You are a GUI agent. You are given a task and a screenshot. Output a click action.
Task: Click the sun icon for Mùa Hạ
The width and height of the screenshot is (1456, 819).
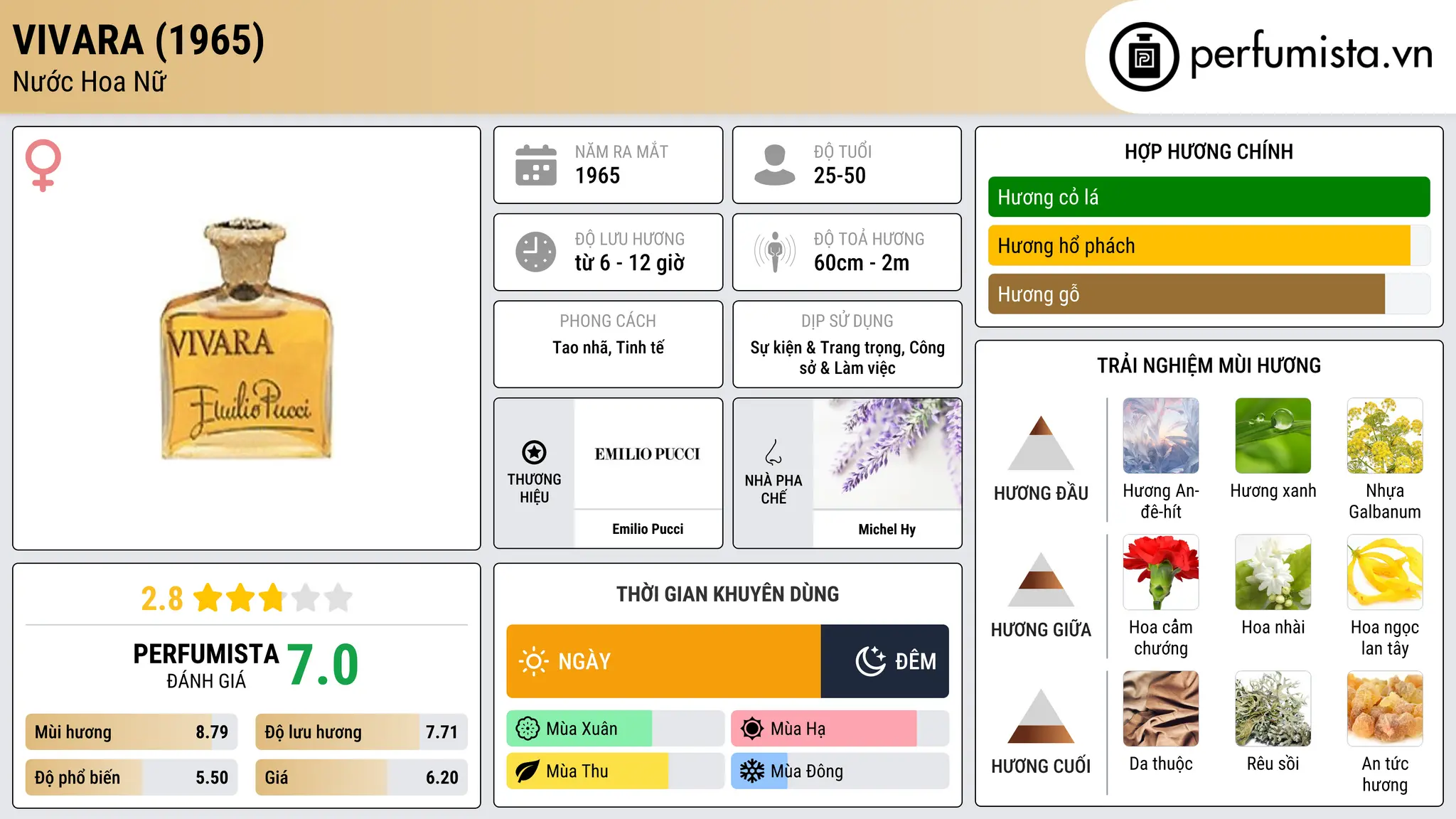(x=752, y=729)
